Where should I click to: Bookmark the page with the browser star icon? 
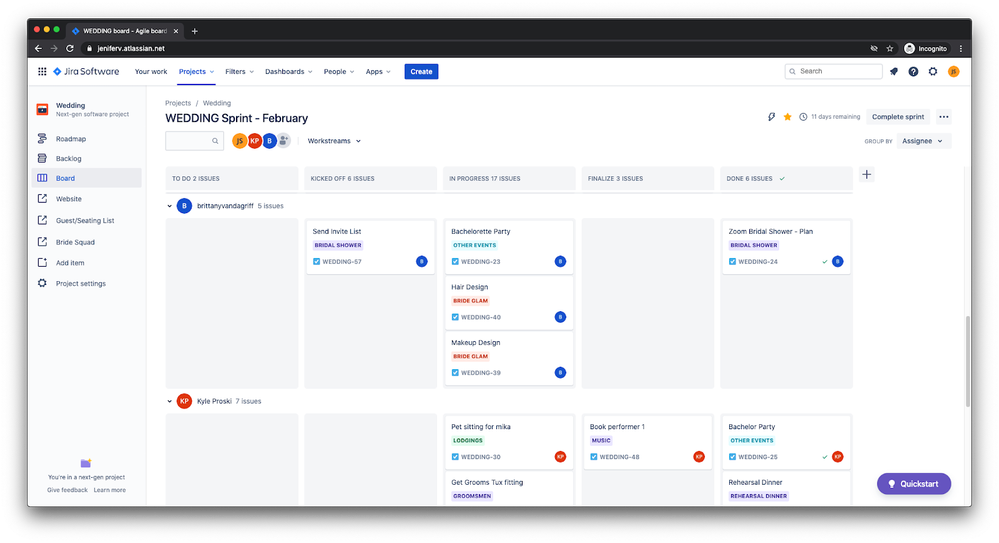click(889, 48)
